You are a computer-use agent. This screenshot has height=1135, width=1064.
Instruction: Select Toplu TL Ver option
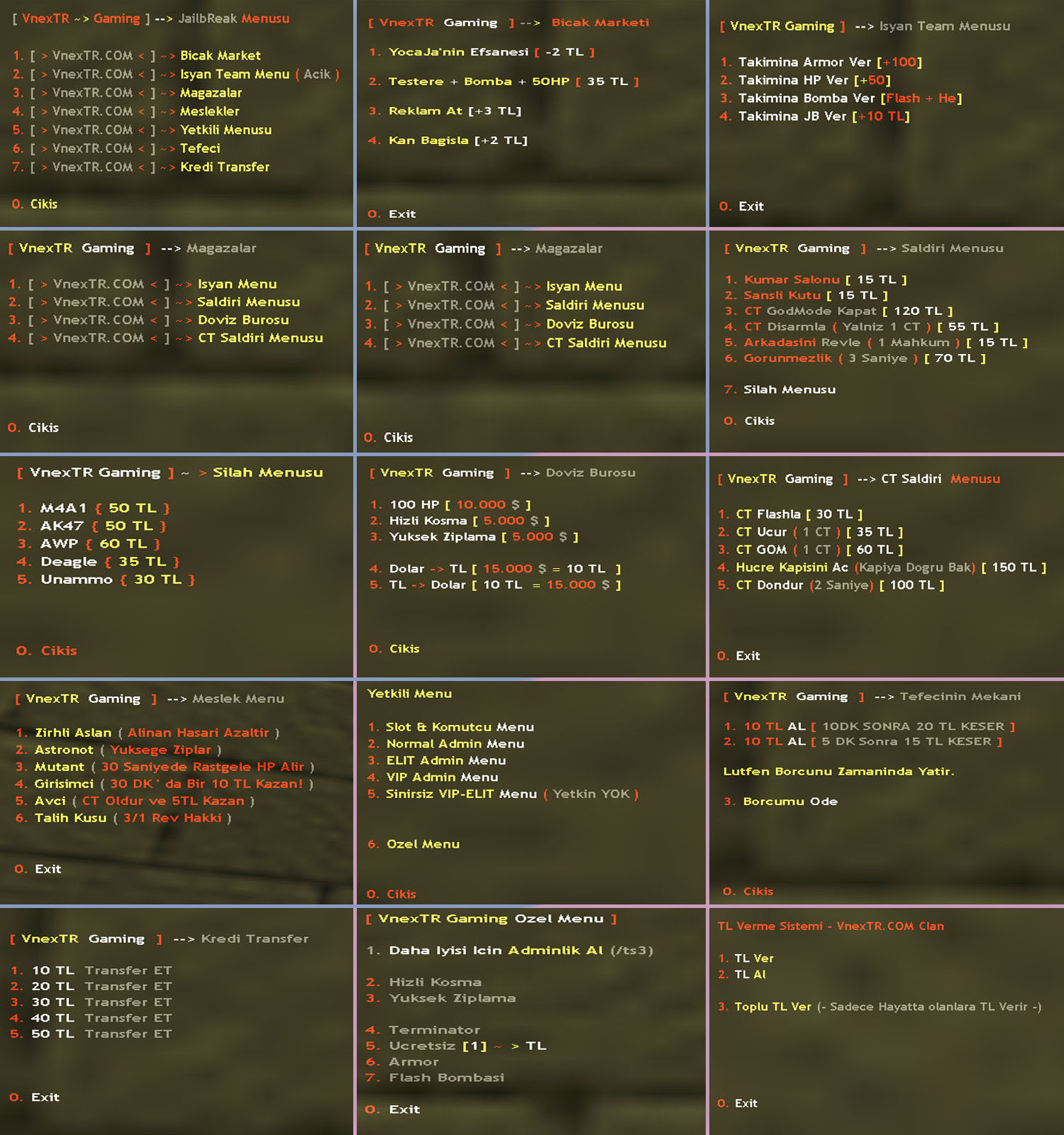(x=880, y=1007)
